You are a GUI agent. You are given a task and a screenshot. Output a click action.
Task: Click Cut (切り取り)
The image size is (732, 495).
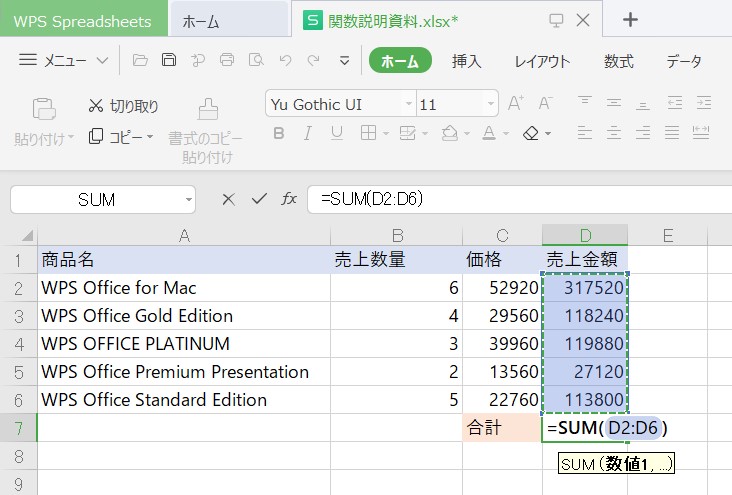tap(124, 106)
